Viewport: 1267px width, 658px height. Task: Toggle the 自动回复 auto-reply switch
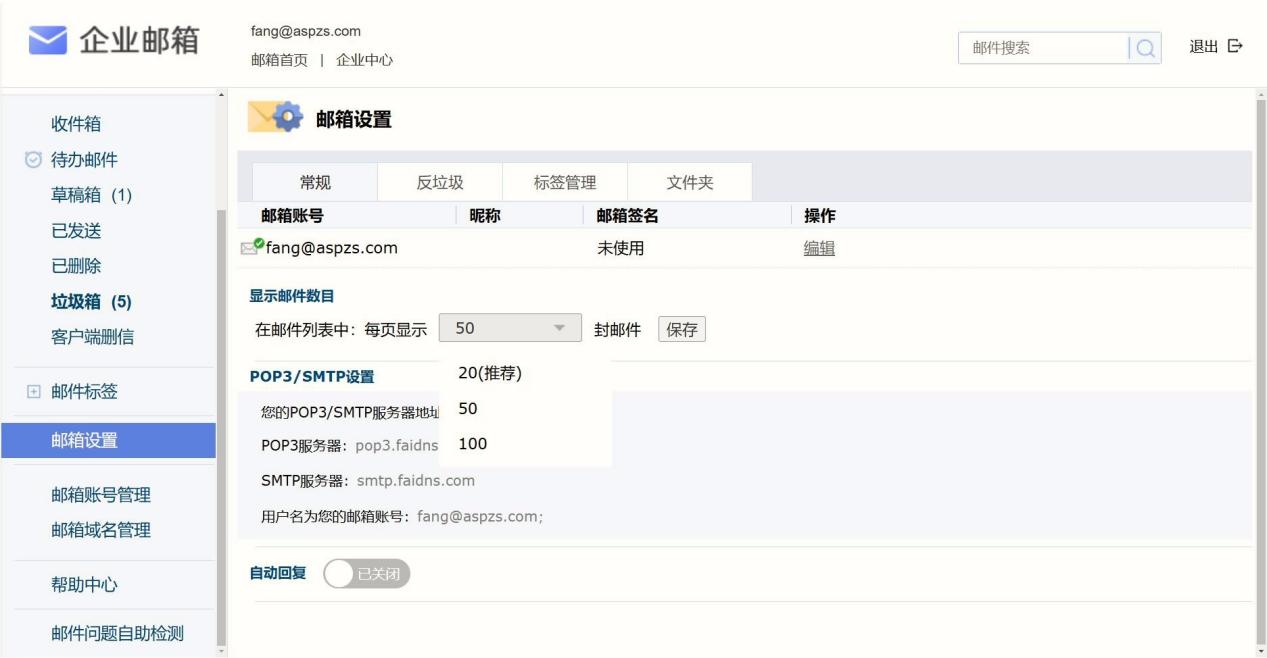[367, 574]
